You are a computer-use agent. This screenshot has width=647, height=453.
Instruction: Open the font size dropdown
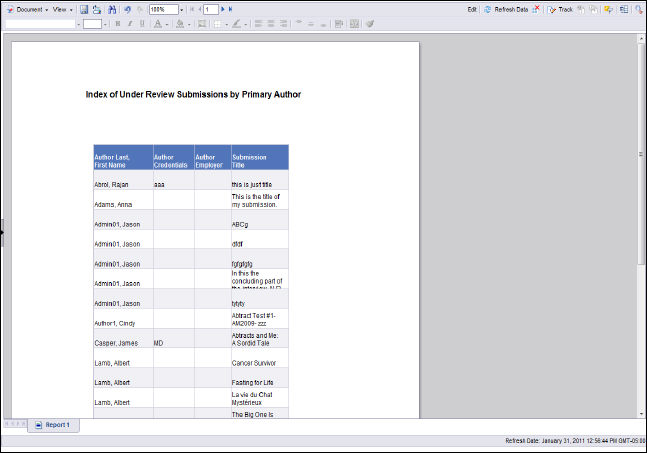106,23
